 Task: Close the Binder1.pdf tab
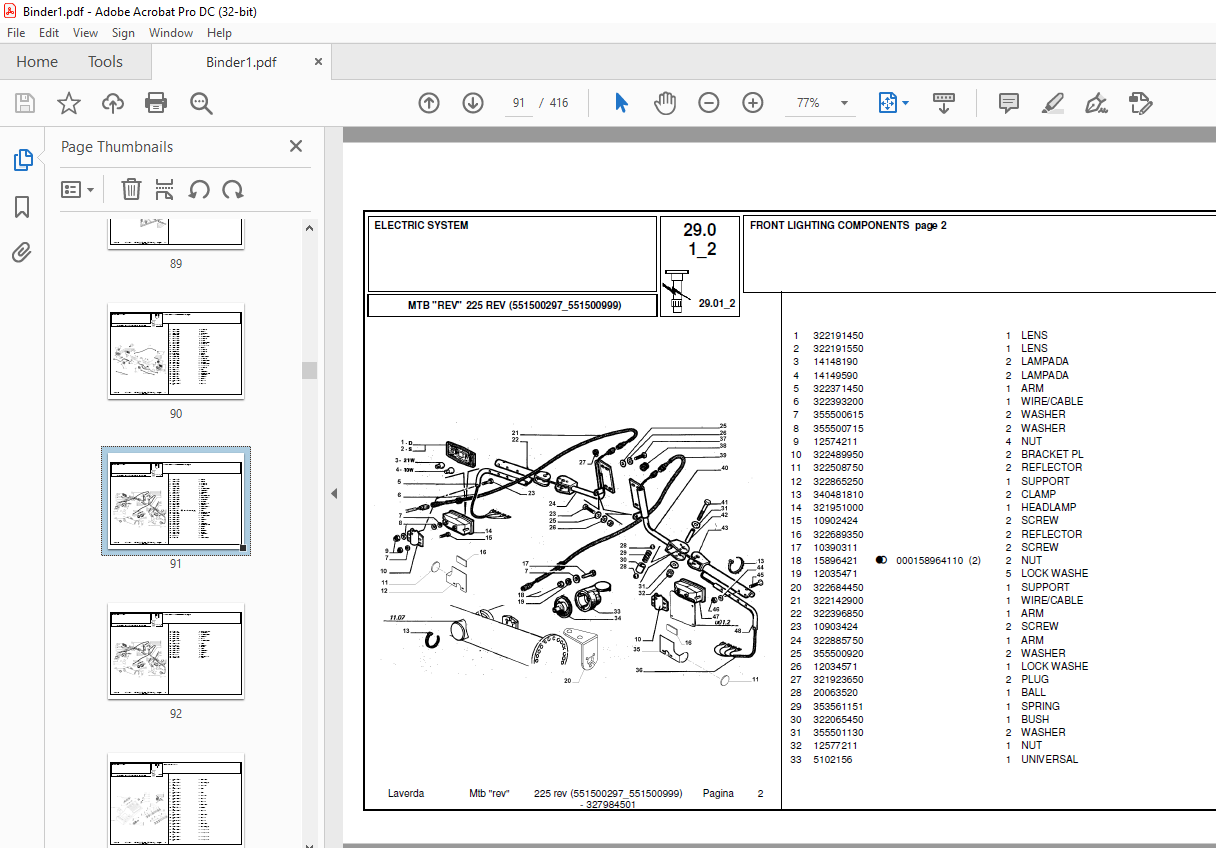[319, 62]
